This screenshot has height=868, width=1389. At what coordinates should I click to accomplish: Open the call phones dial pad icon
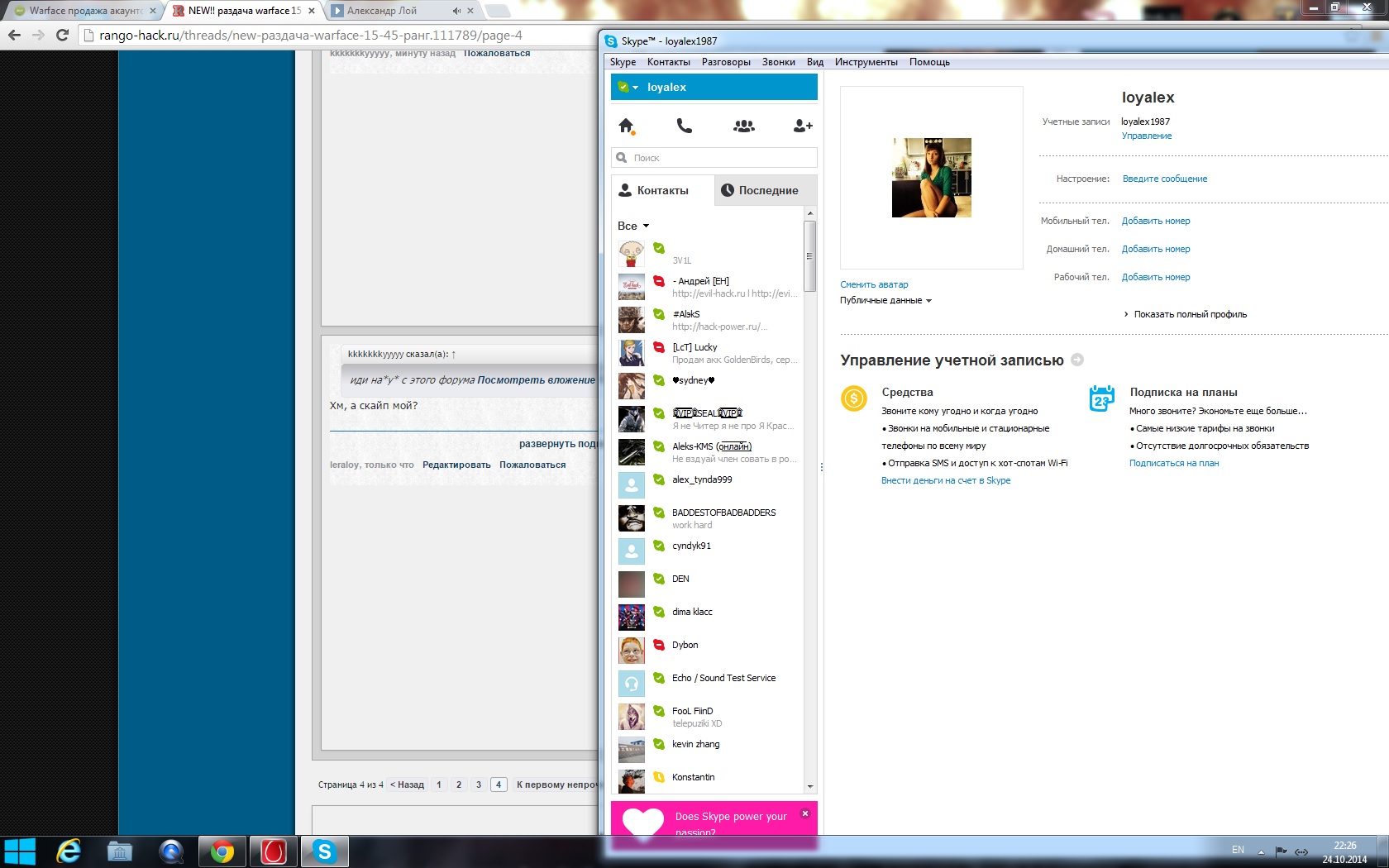685,126
